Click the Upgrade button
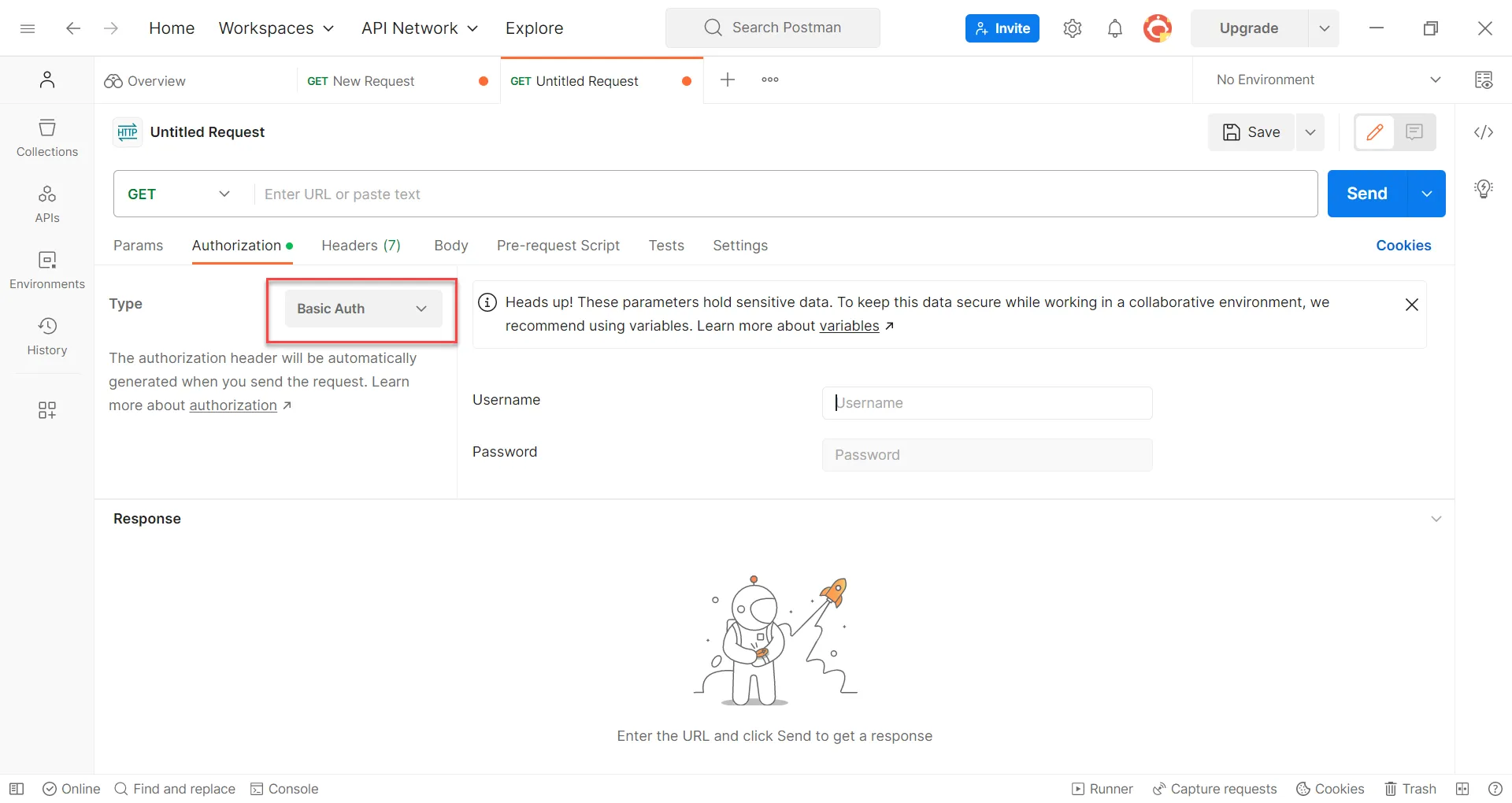This screenshot has width=1512, height=803. coord(1249,28)
